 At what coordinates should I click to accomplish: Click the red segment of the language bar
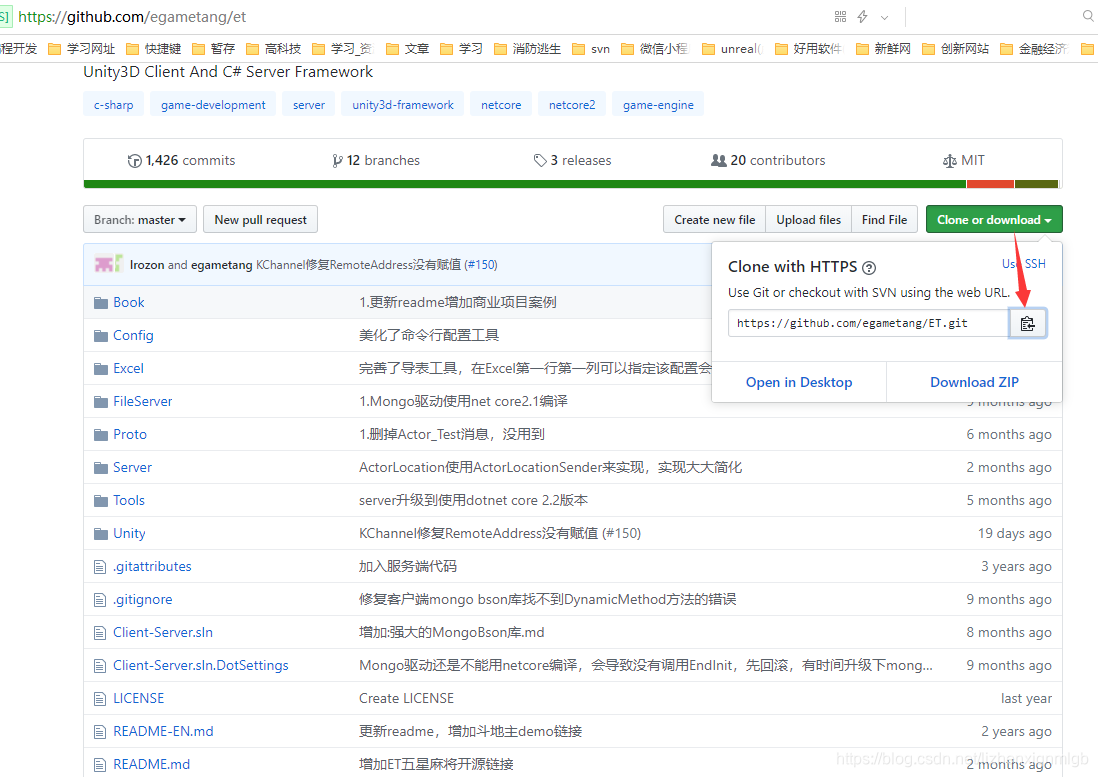[989, 184]
